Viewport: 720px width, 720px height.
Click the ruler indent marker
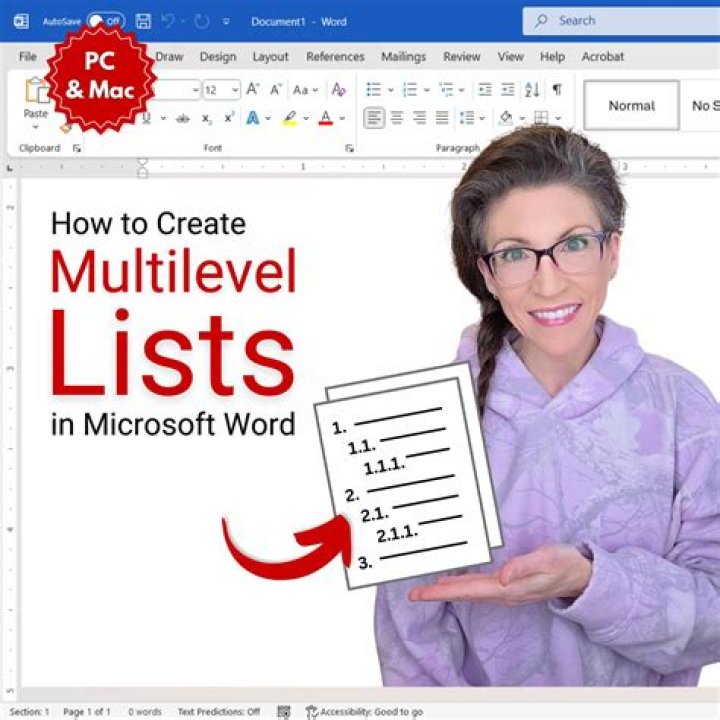click(143, 168)
